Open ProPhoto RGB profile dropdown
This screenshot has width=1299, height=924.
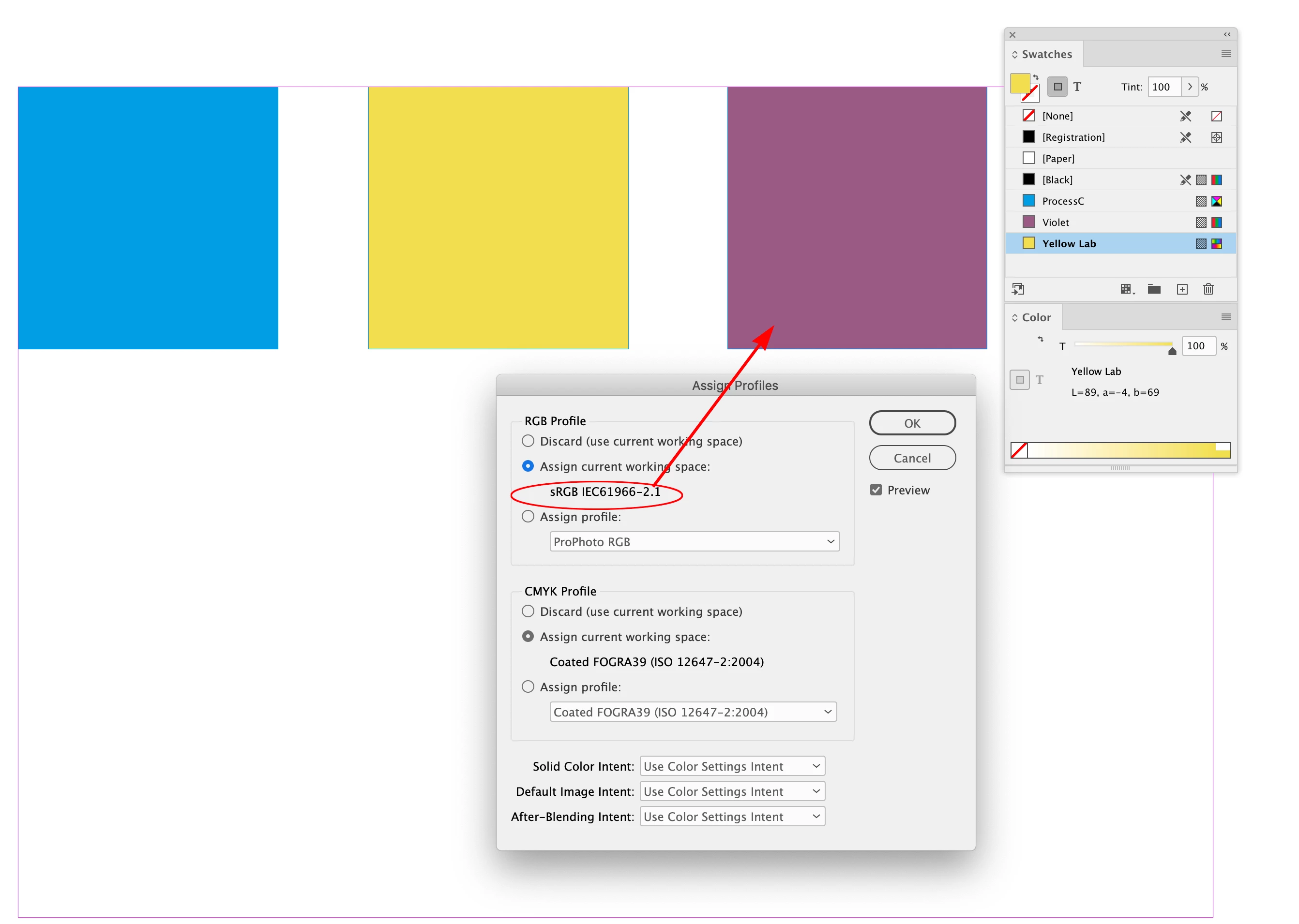pos(694,542)
